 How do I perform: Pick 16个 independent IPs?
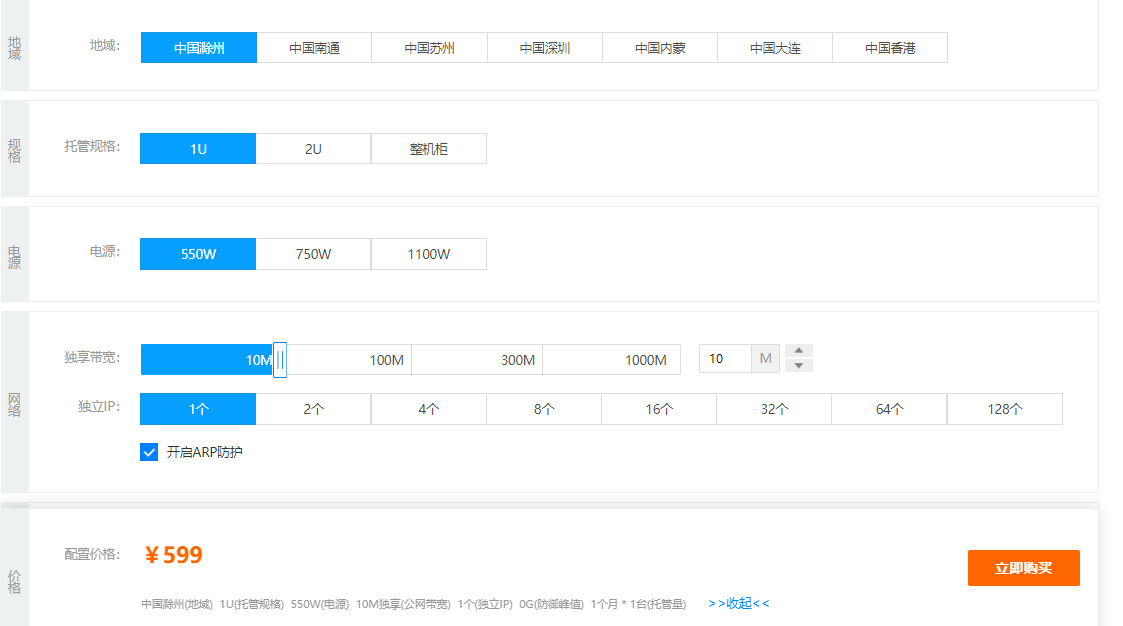(x=659, y=409)
